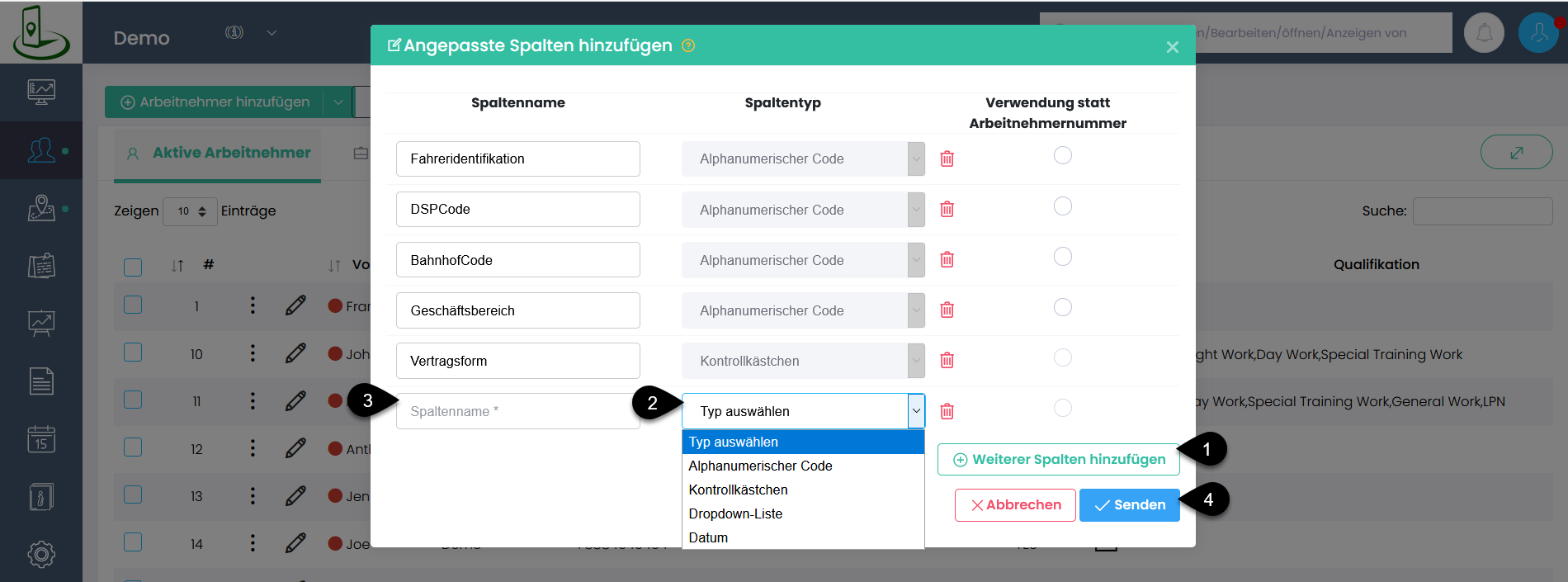Select Datum option in type list
This screenshot has width=1568, height=582.
pos(708,537)
